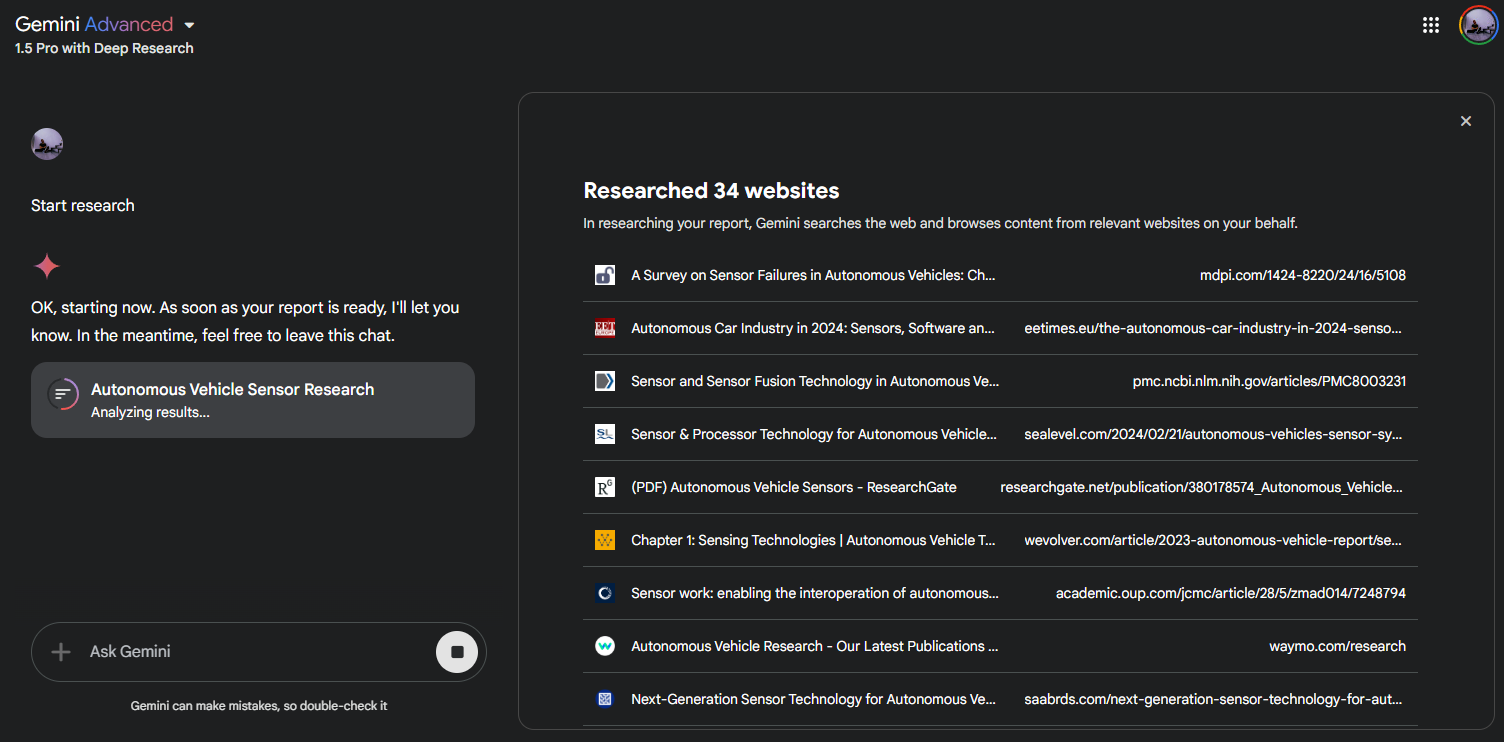This screenshot has height=742, width=1504.
Task: Click the Saab RDS favicon icon
Action: (604, 699)
